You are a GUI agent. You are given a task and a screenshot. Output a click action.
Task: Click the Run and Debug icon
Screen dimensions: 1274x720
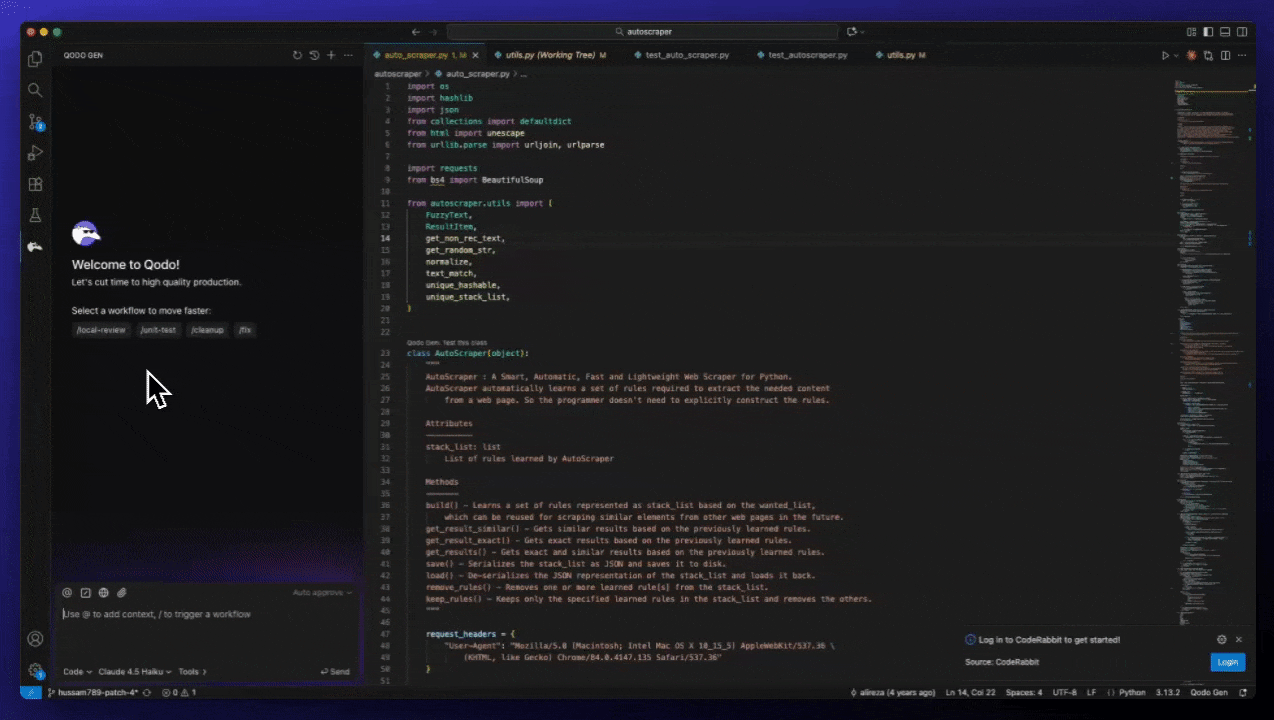click(x=35, y=153)
